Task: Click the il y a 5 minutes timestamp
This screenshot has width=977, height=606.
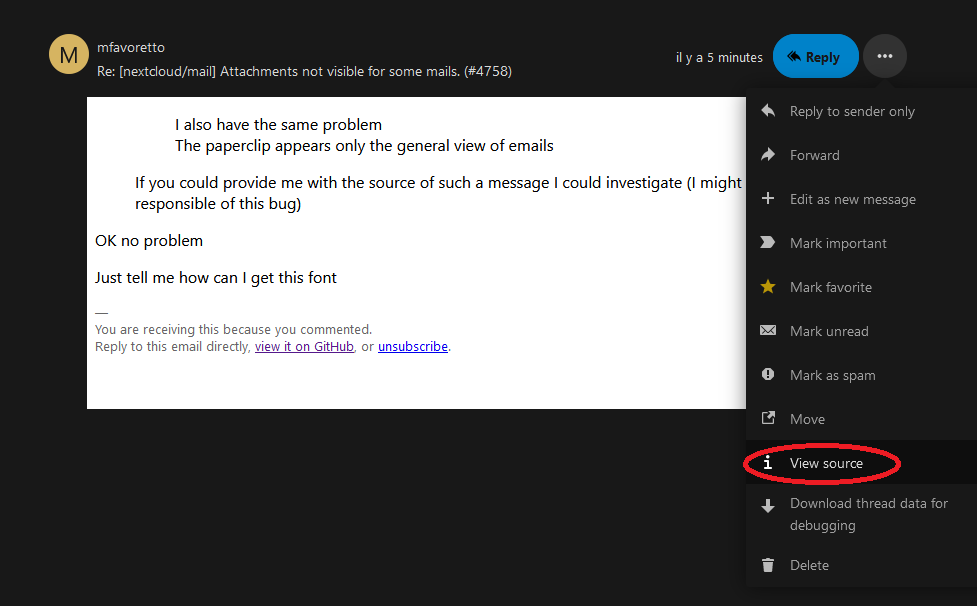Action: [719, 57]
